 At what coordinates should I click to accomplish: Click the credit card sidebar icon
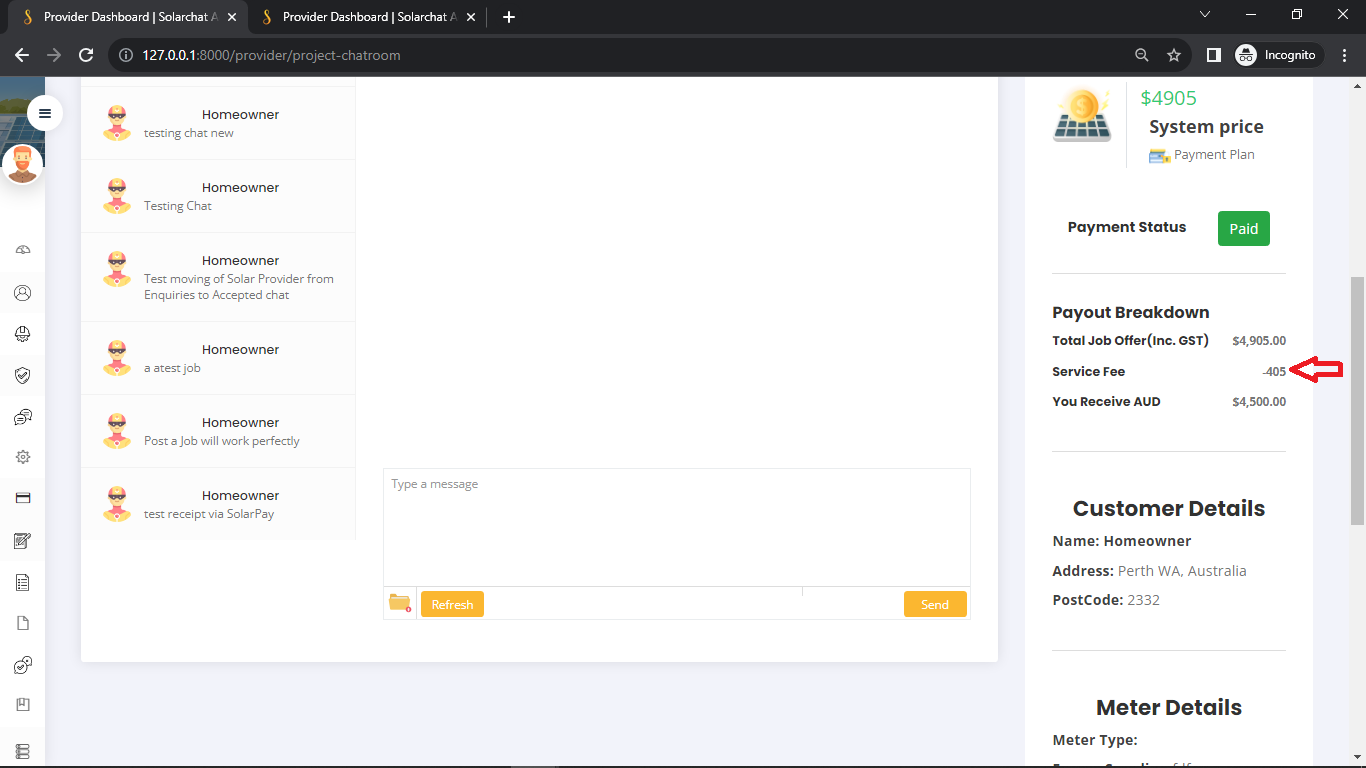click(23, 498)
